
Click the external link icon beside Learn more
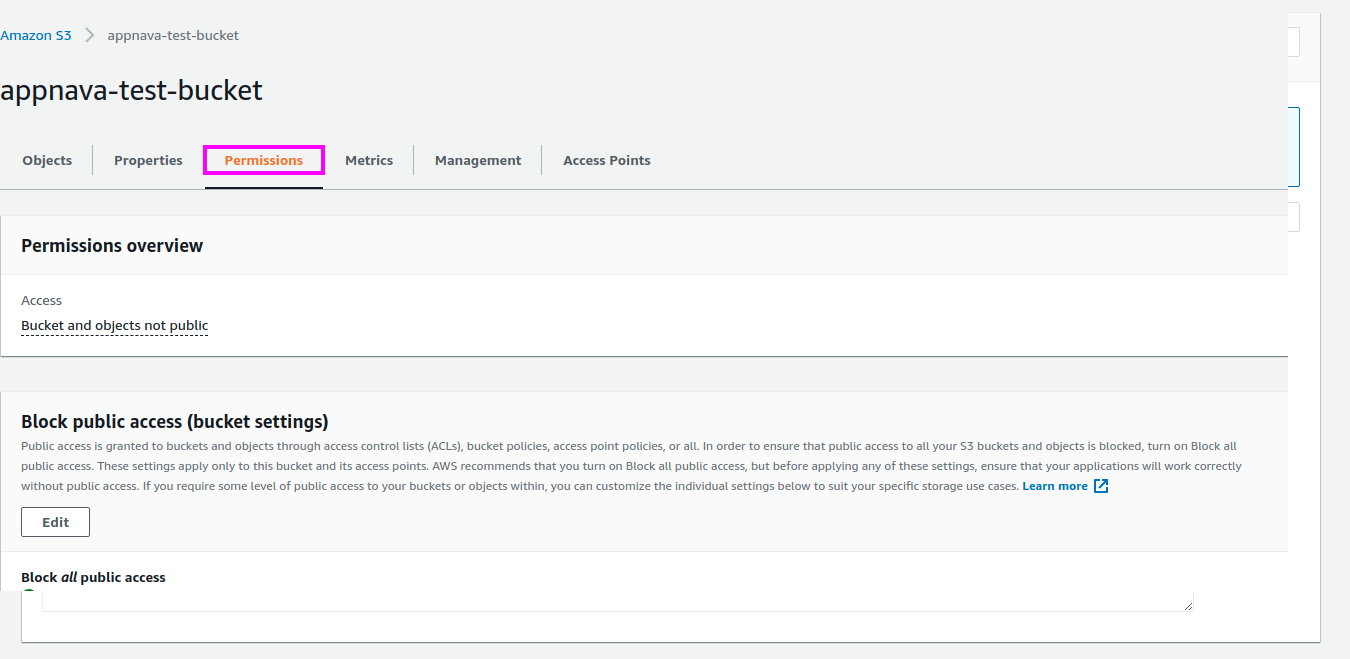pyautogui.click(x=1101, y=486)
